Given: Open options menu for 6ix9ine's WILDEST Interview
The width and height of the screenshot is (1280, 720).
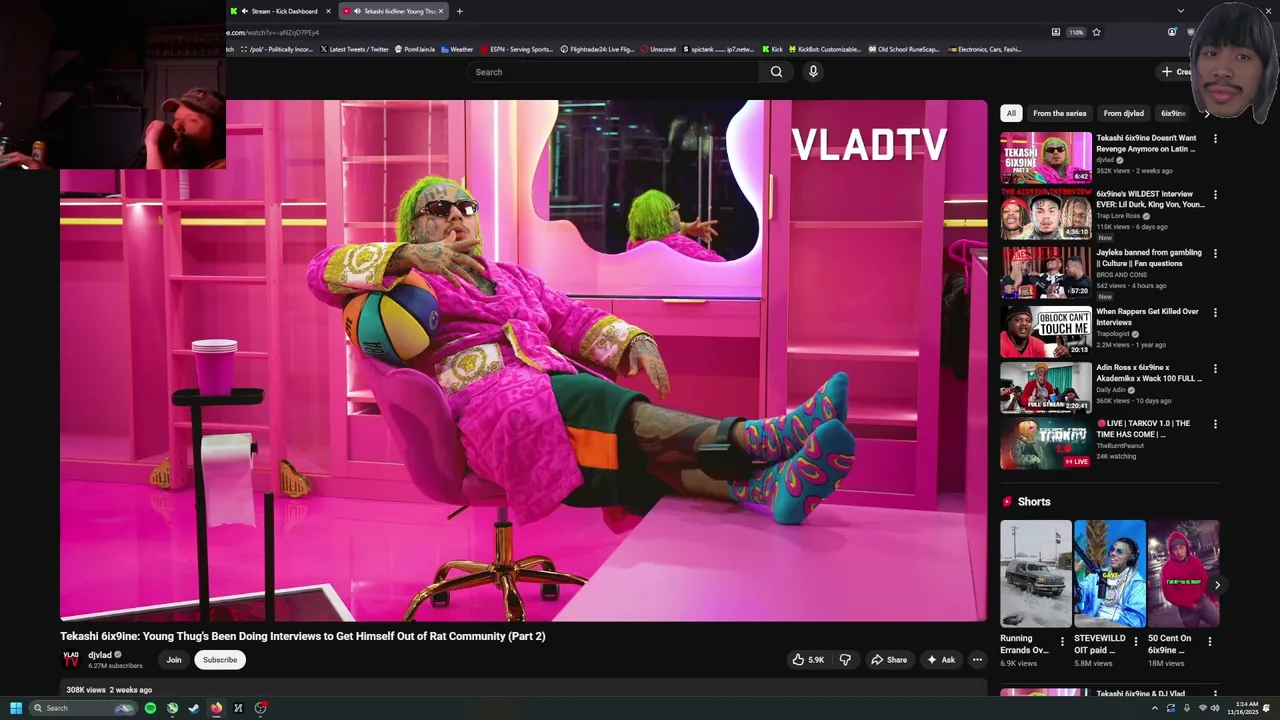Looking at the screenshot, I should click(x=1215, y=195).
